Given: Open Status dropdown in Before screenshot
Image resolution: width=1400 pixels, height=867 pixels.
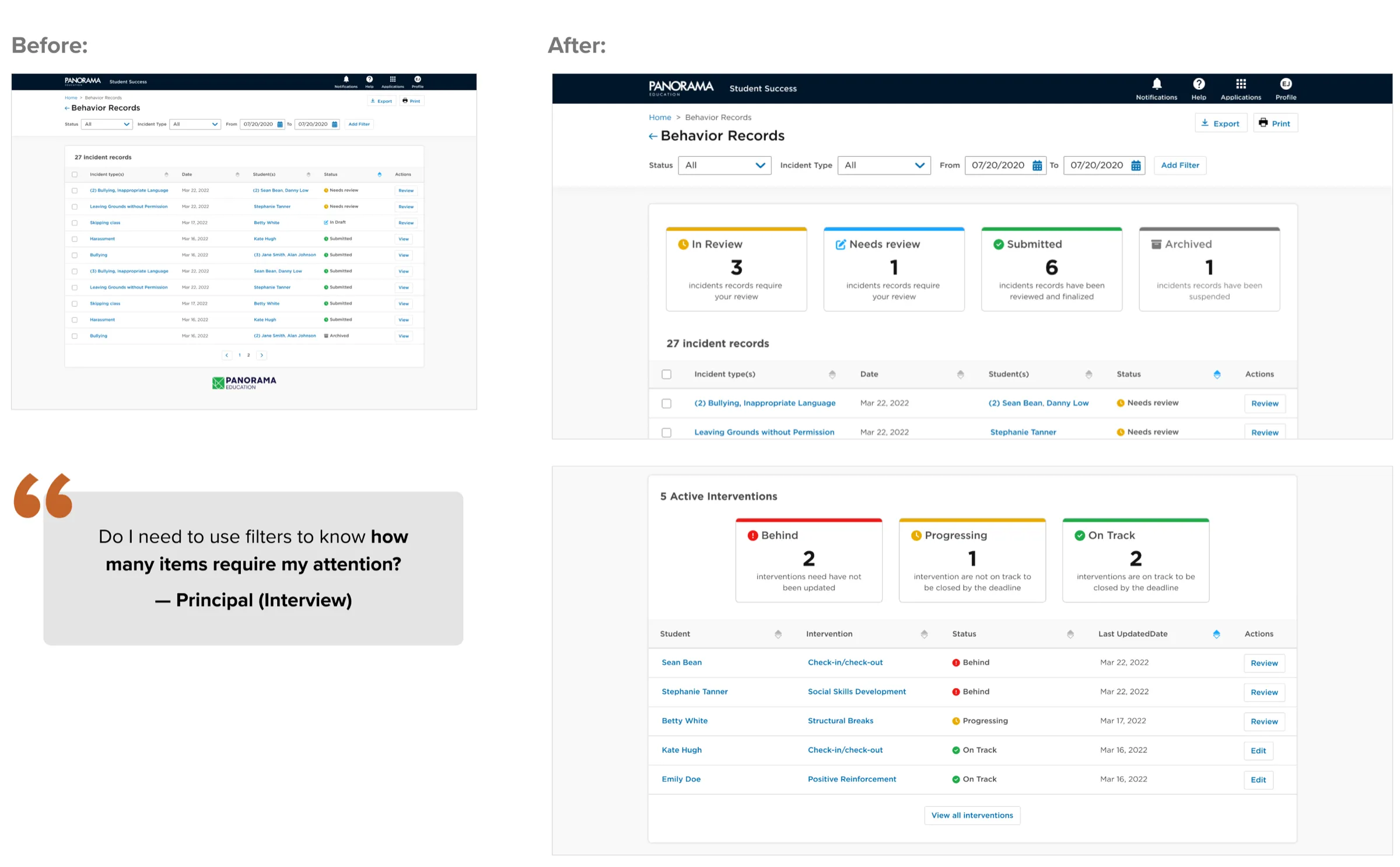Looking at the screenshot, I should [x=106, y=124].
